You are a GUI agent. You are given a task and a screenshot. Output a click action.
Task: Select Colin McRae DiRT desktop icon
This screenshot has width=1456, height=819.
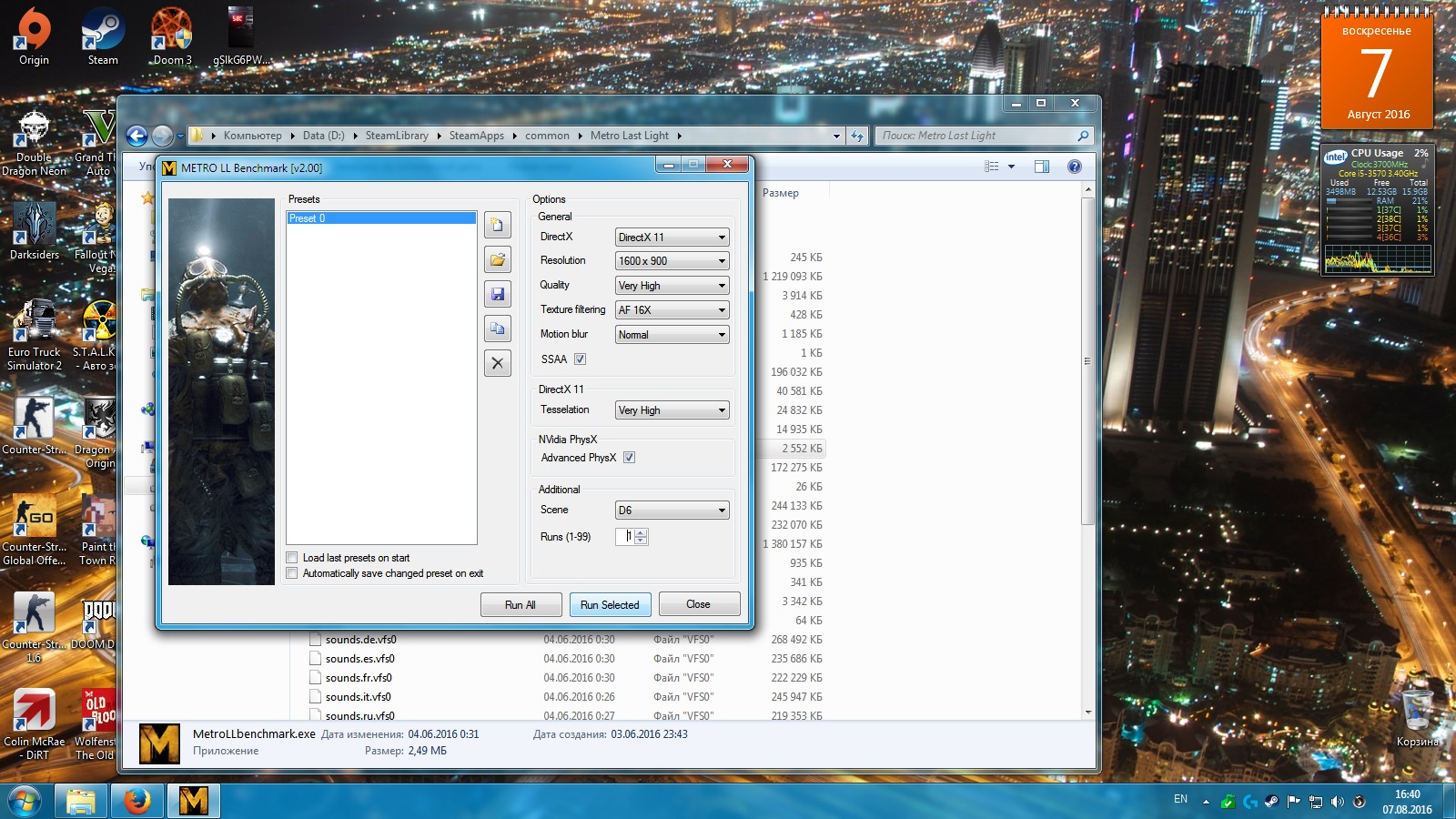tap(35, 724)
